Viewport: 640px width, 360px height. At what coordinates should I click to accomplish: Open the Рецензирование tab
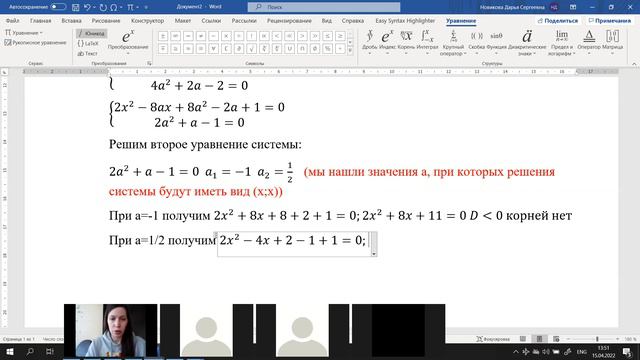point(289,20)
